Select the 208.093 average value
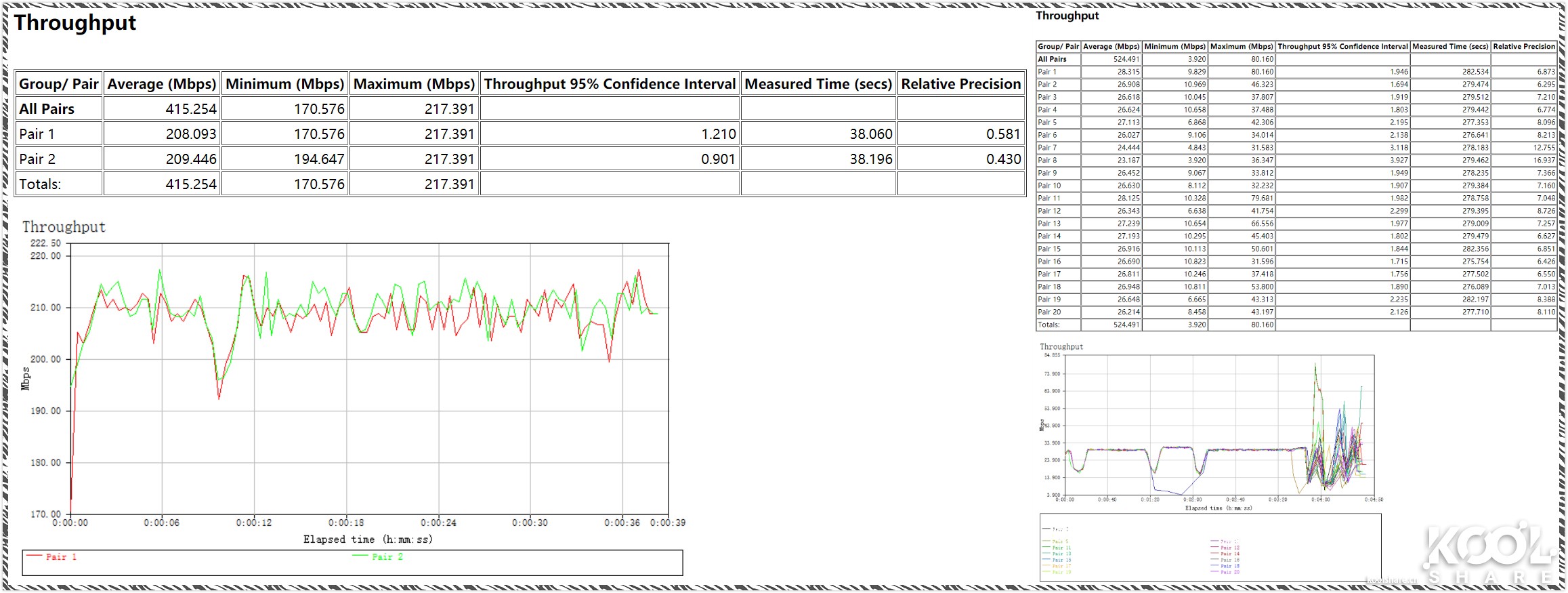Screen dimensions: 1568x593 point(191,134)
